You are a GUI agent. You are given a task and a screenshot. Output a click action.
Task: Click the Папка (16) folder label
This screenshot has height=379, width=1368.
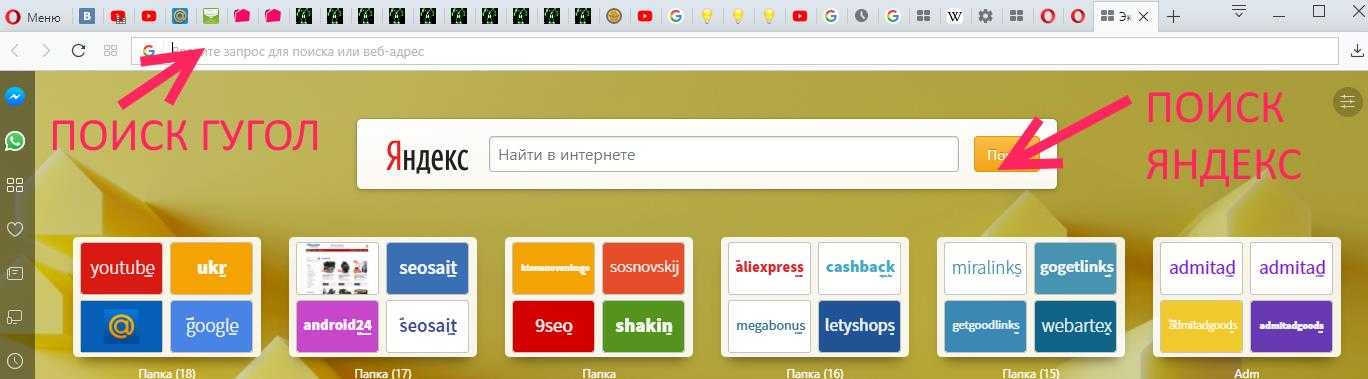[815, 373]
